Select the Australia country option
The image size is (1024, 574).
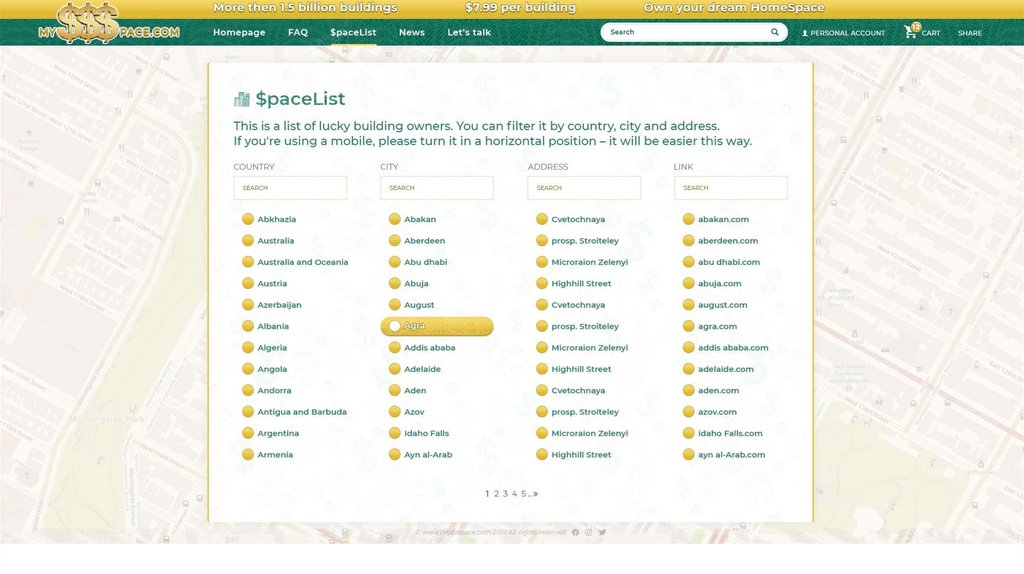[x=275, y=241]
